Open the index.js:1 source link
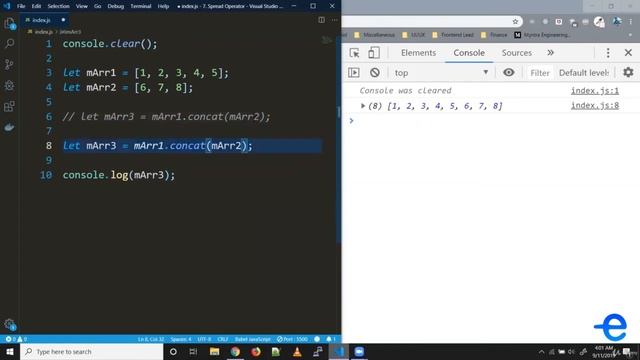Image resolution: width=640 pixels, height=360 pixels. coord(595,91)
